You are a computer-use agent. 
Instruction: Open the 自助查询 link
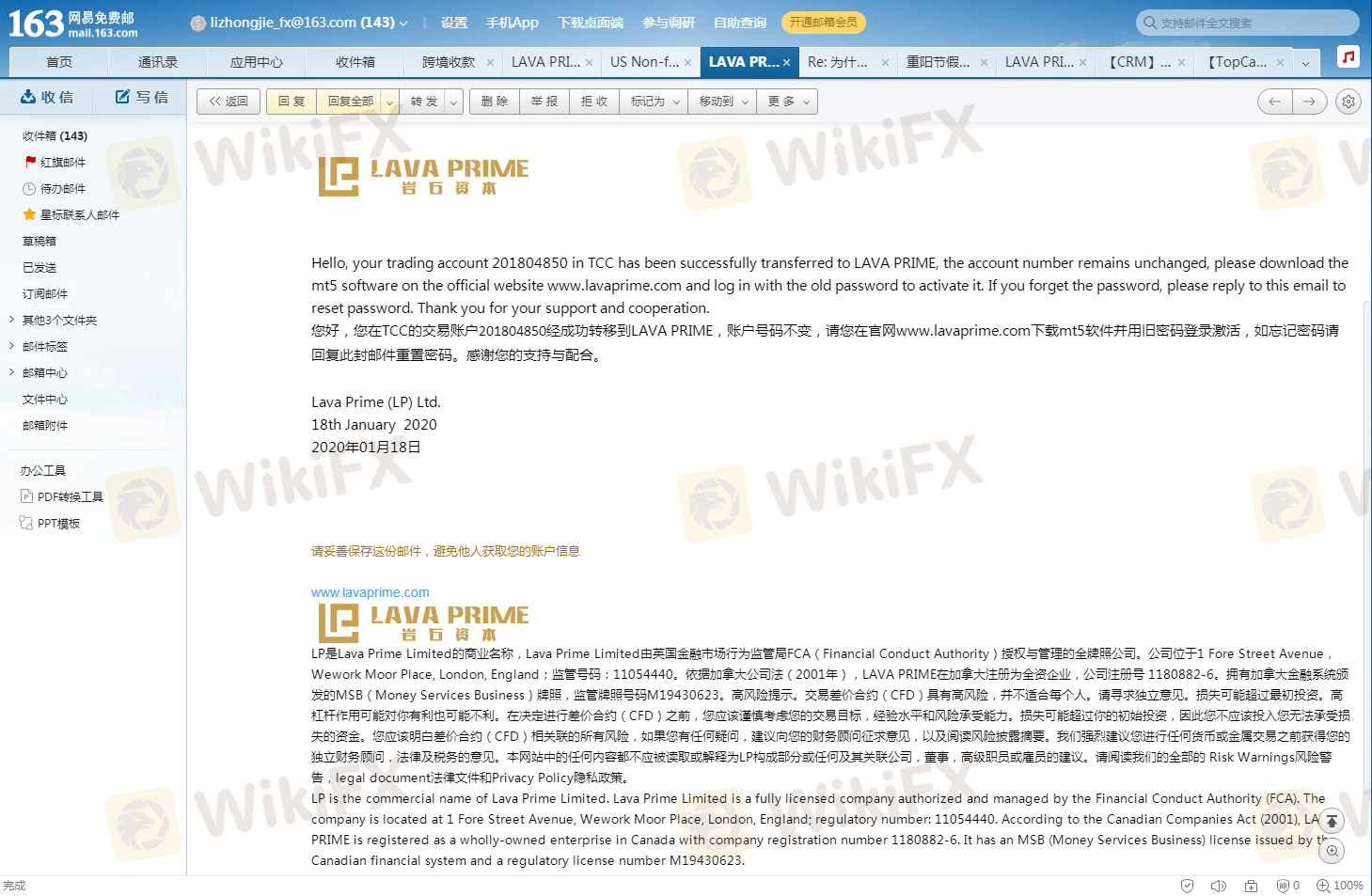(740, 23)
